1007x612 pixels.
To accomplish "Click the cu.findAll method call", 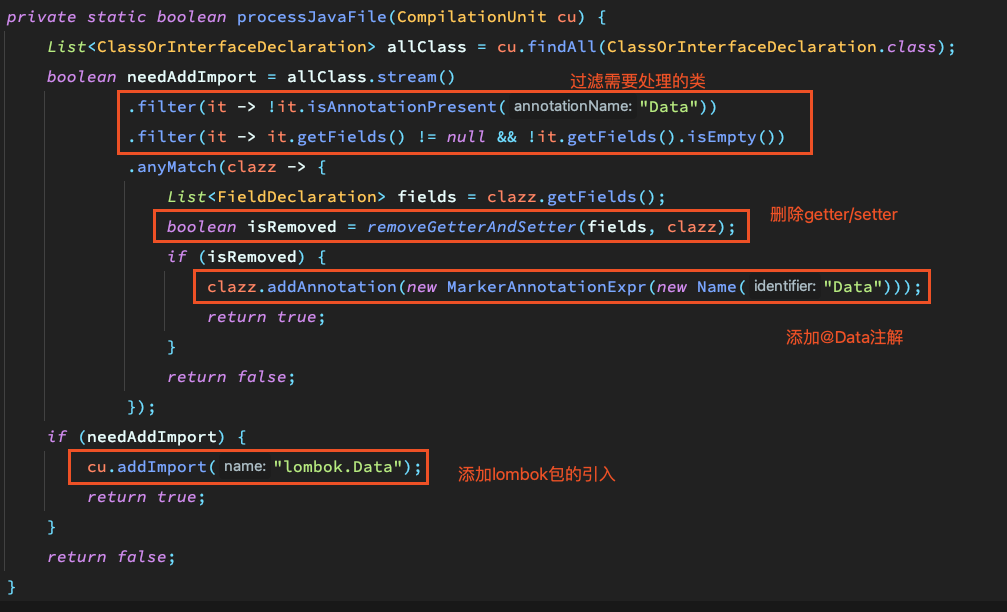I will coord(547,47).
